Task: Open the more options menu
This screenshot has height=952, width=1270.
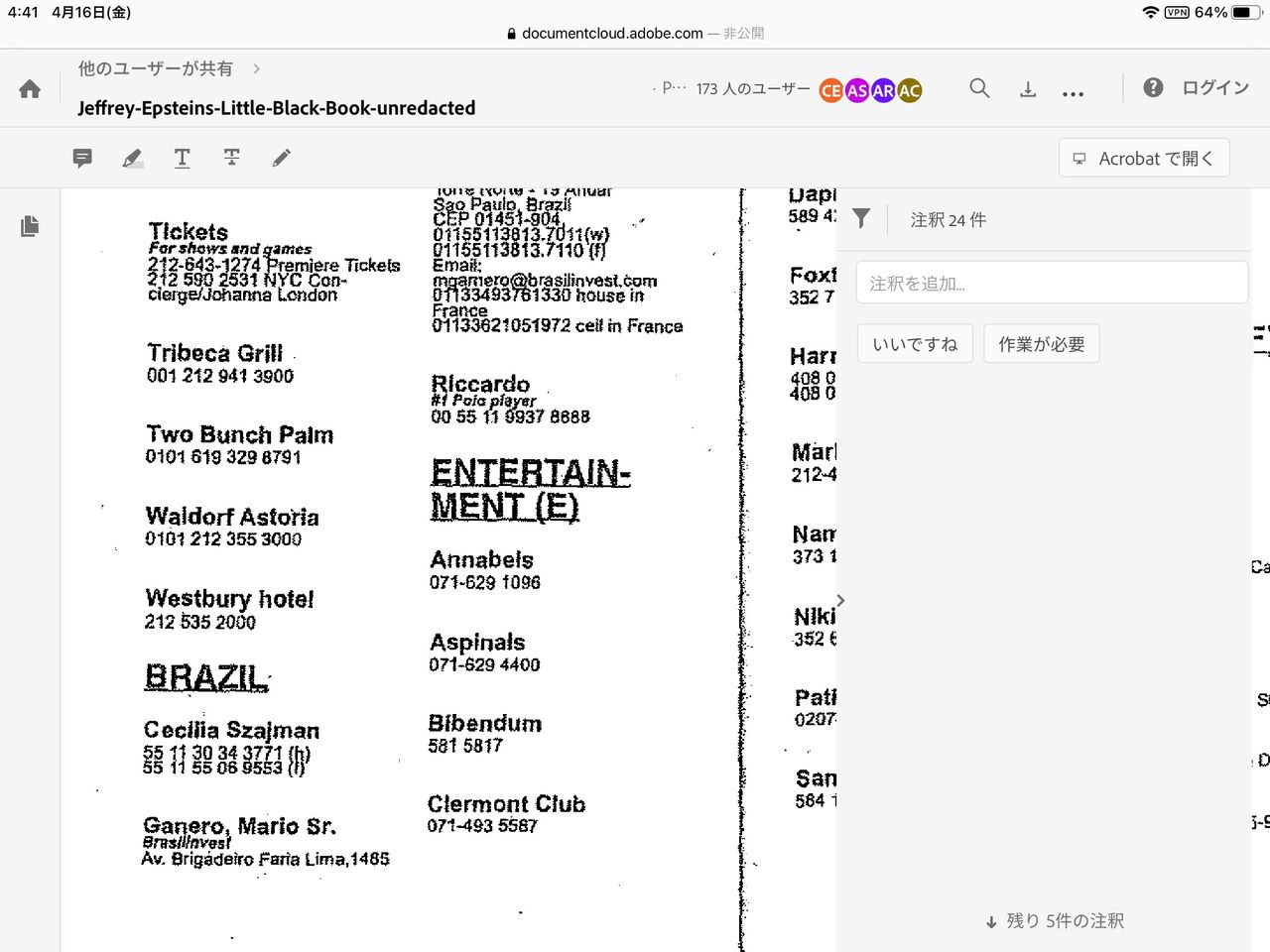Action: [x=1073, y=93]
